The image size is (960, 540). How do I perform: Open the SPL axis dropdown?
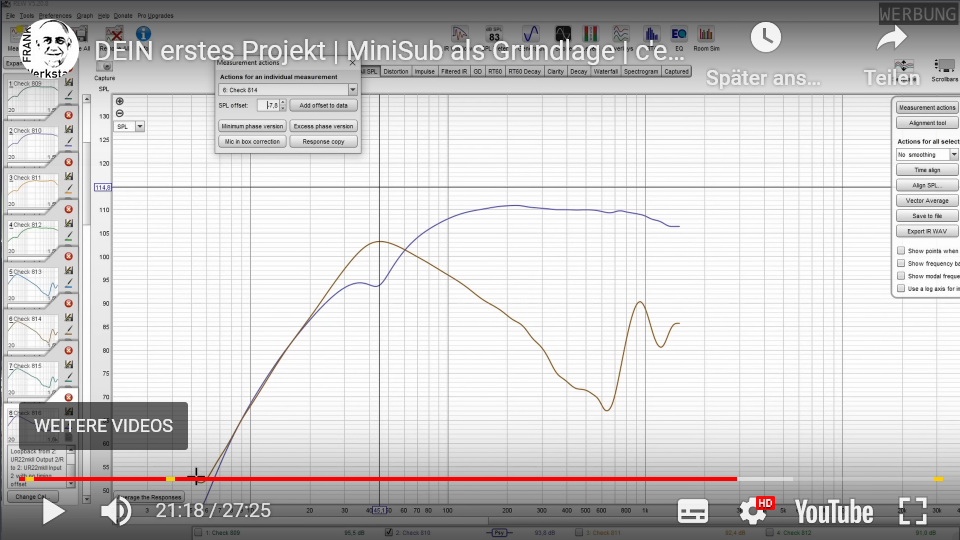click(129, 126)
